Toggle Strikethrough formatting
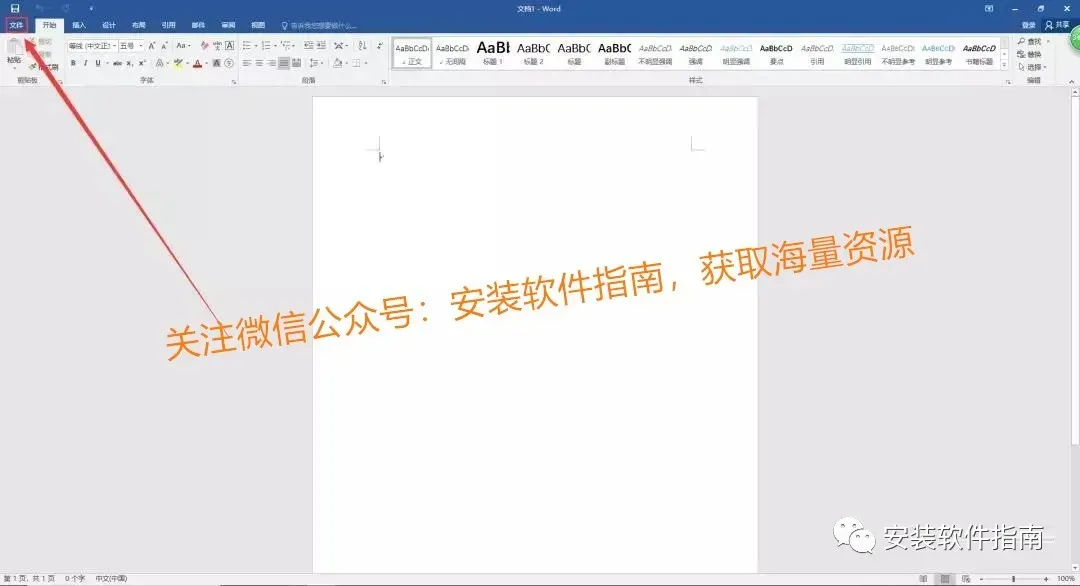Viewport: 1080px width, 586px height. pyautogui.click(x=117, y=63)
